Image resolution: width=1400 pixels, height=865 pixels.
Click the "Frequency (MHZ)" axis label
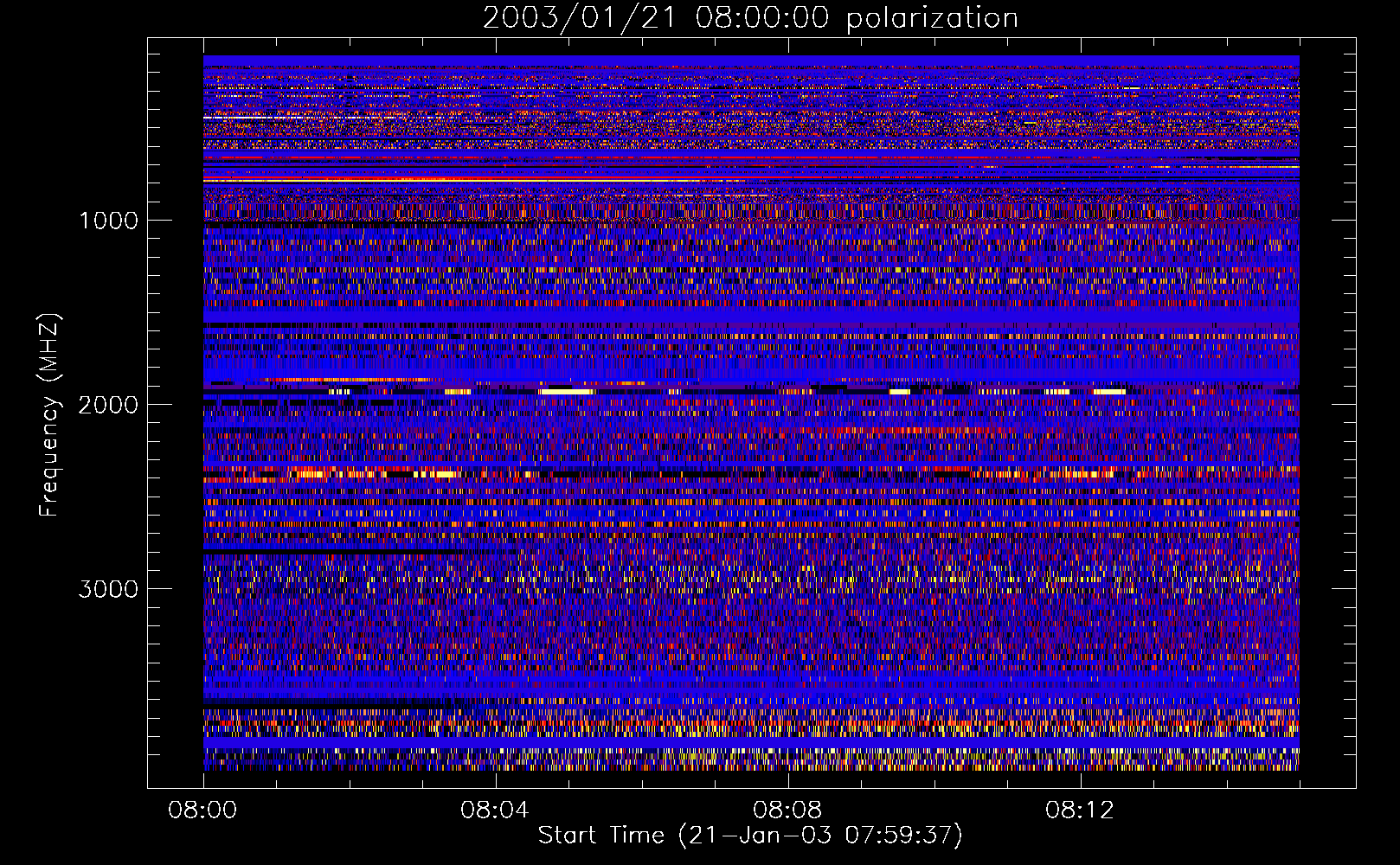(x=49, y=415)
